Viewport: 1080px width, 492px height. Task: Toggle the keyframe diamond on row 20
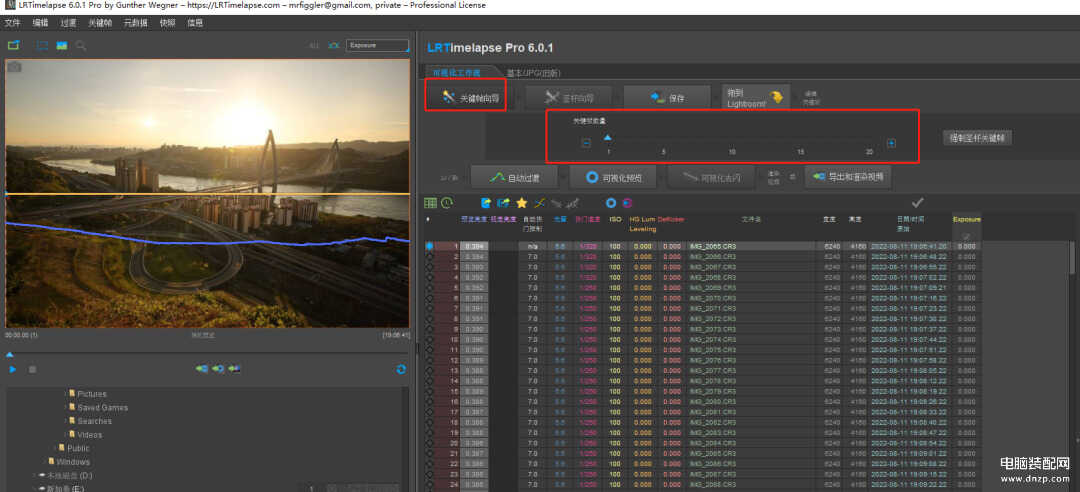pyautogui.click(x=430, y=443)
